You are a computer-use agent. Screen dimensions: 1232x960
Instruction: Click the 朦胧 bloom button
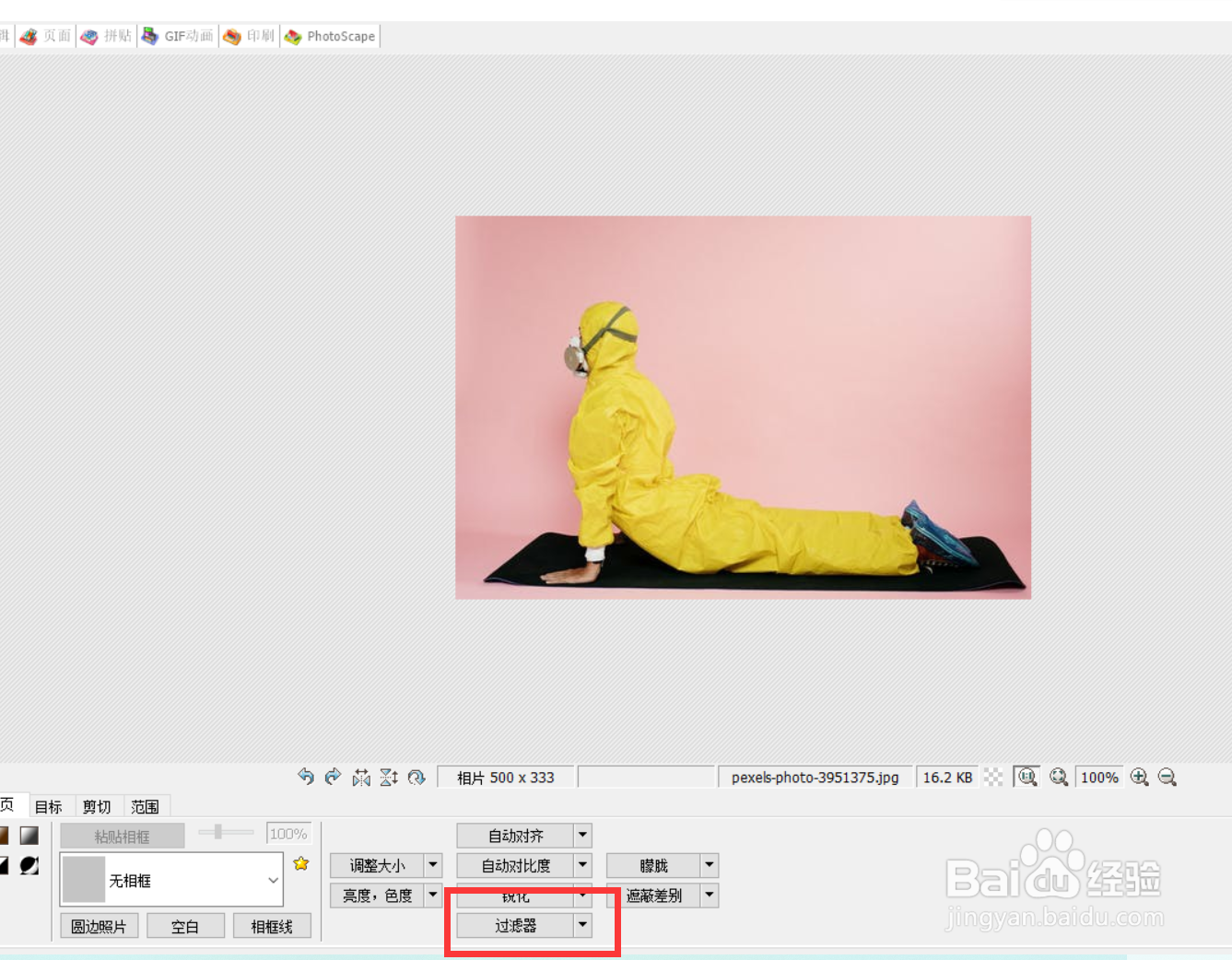point(653,865)
